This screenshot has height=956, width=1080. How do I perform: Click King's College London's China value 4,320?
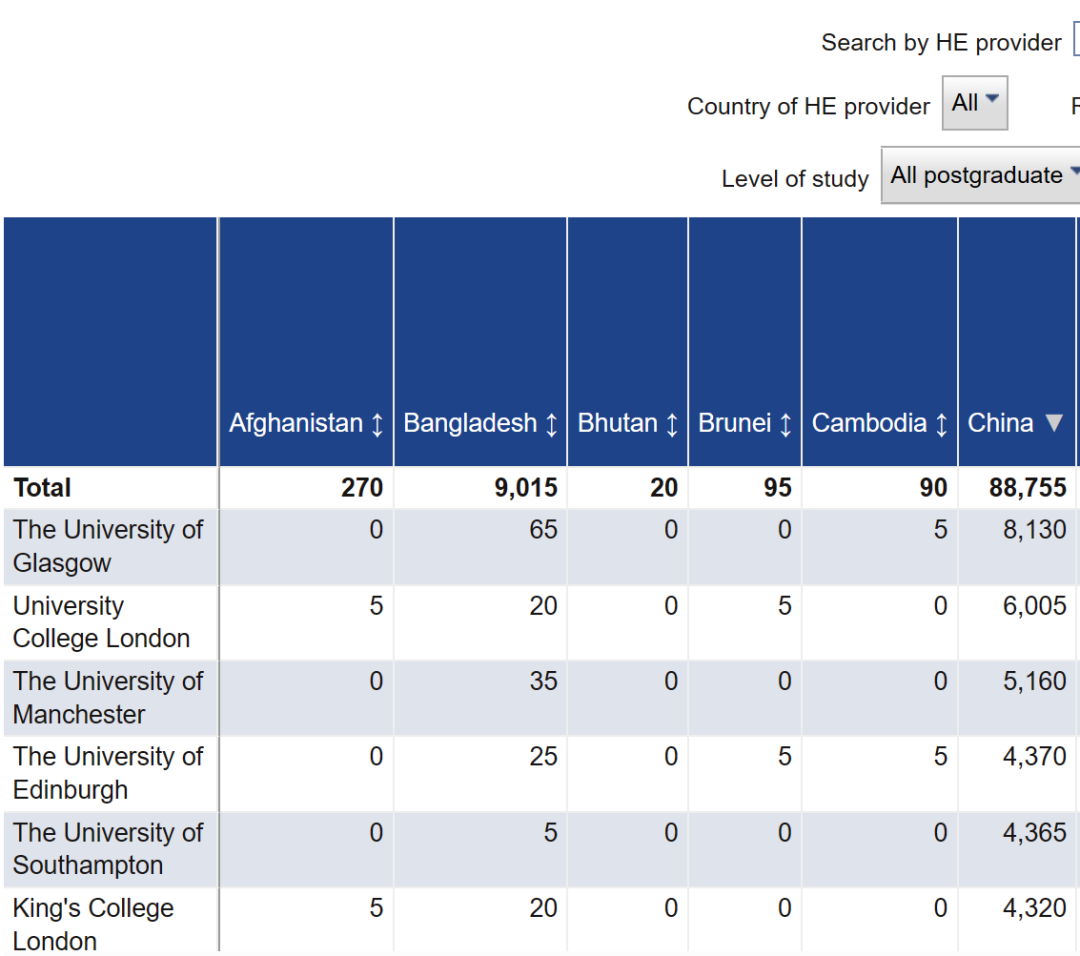[1035, 908]
